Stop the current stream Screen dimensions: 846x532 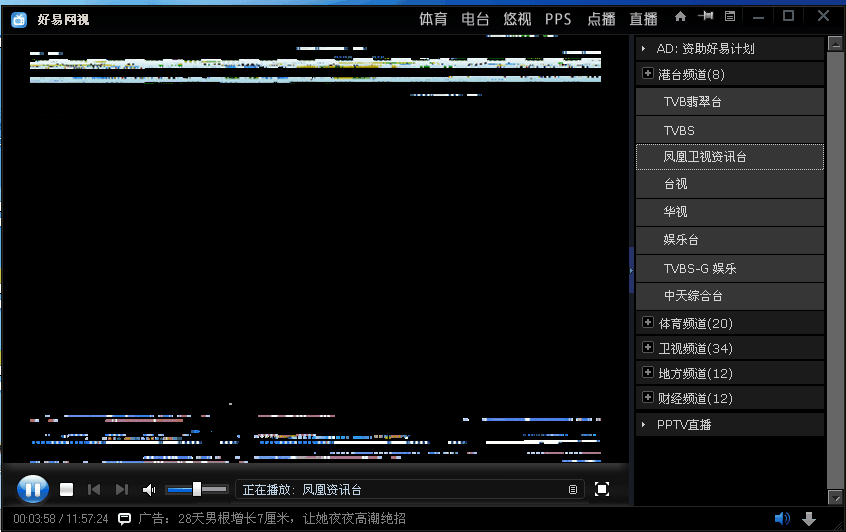pos(66,489)
